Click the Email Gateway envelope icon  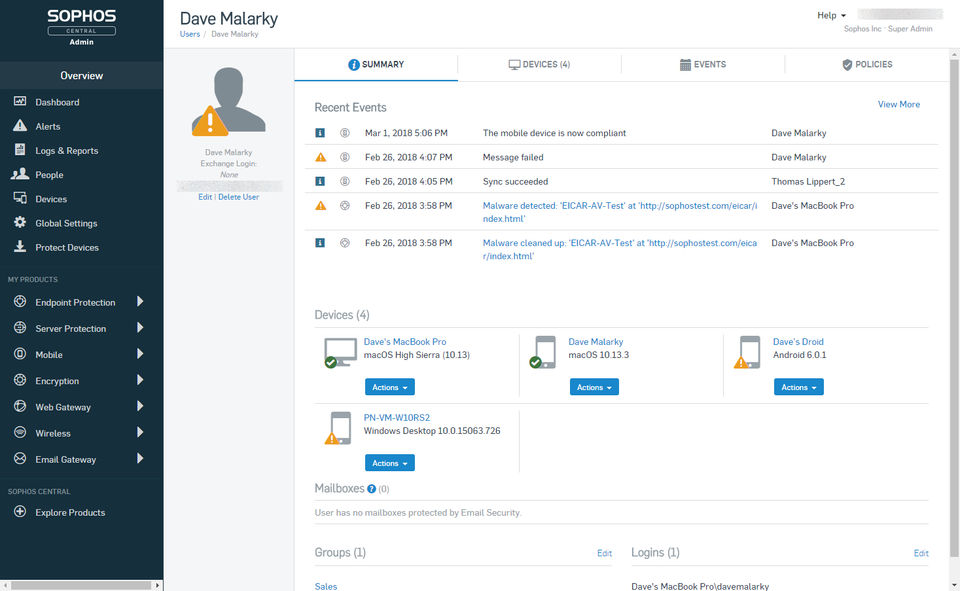click(x=20, y=458)
